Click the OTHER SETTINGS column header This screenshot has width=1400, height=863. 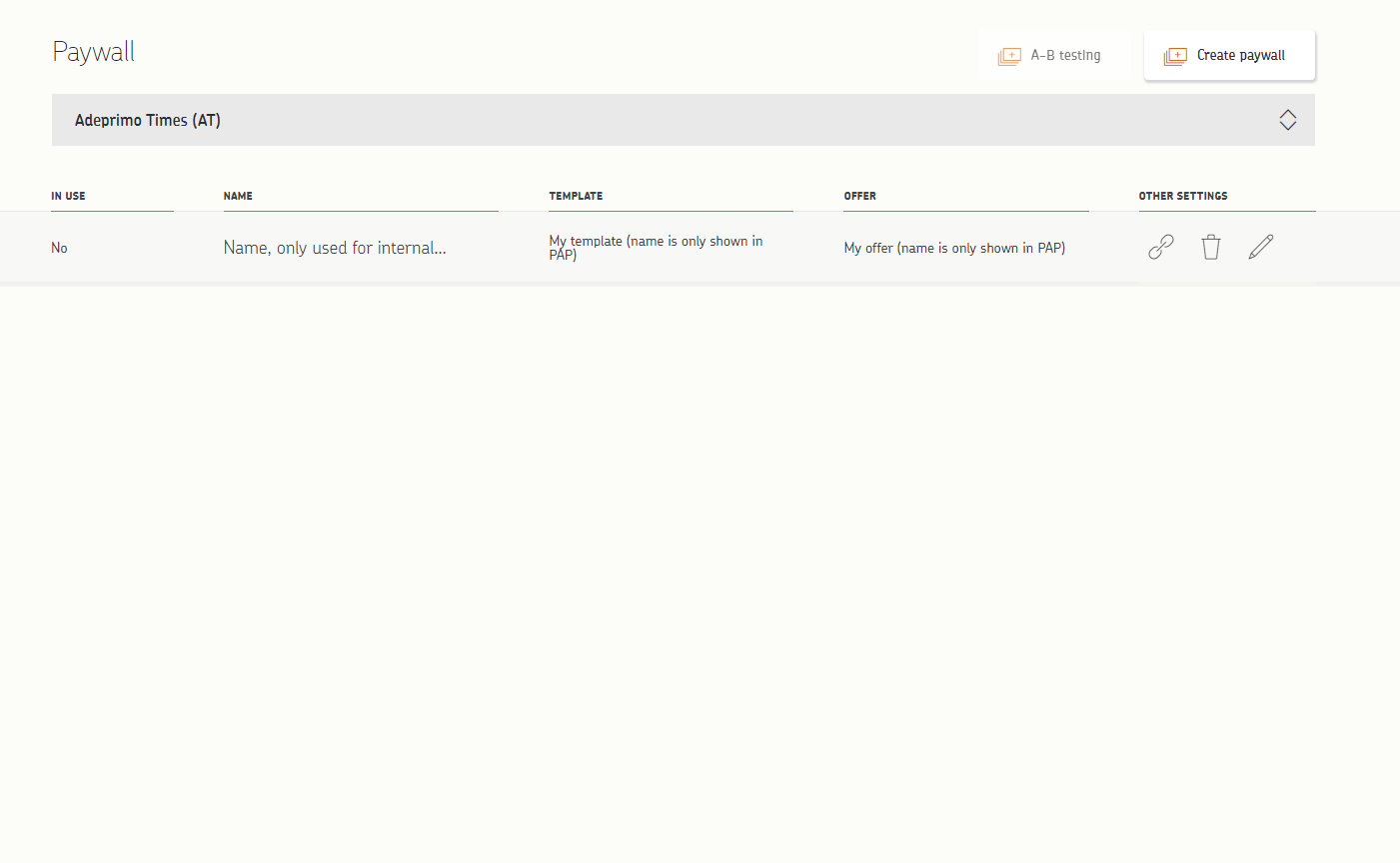click(x=1183, y=196)
